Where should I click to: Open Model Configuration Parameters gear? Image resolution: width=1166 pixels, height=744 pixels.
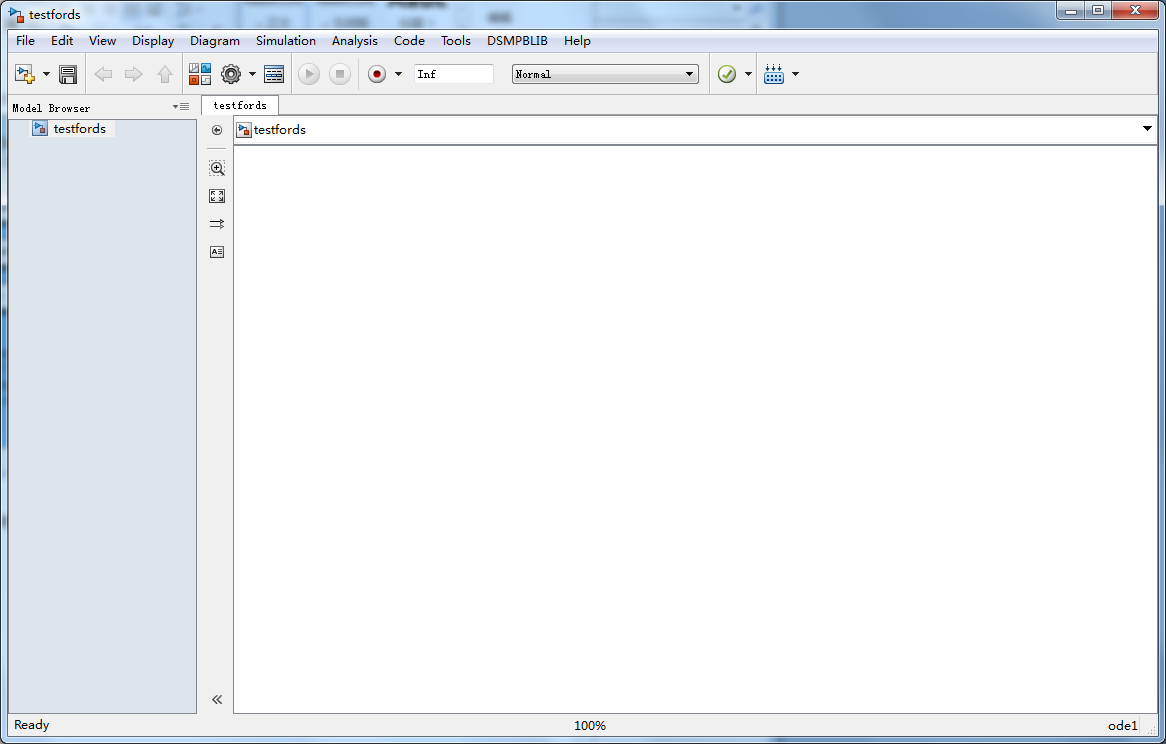pyautogui.click(x=231, y=74)
